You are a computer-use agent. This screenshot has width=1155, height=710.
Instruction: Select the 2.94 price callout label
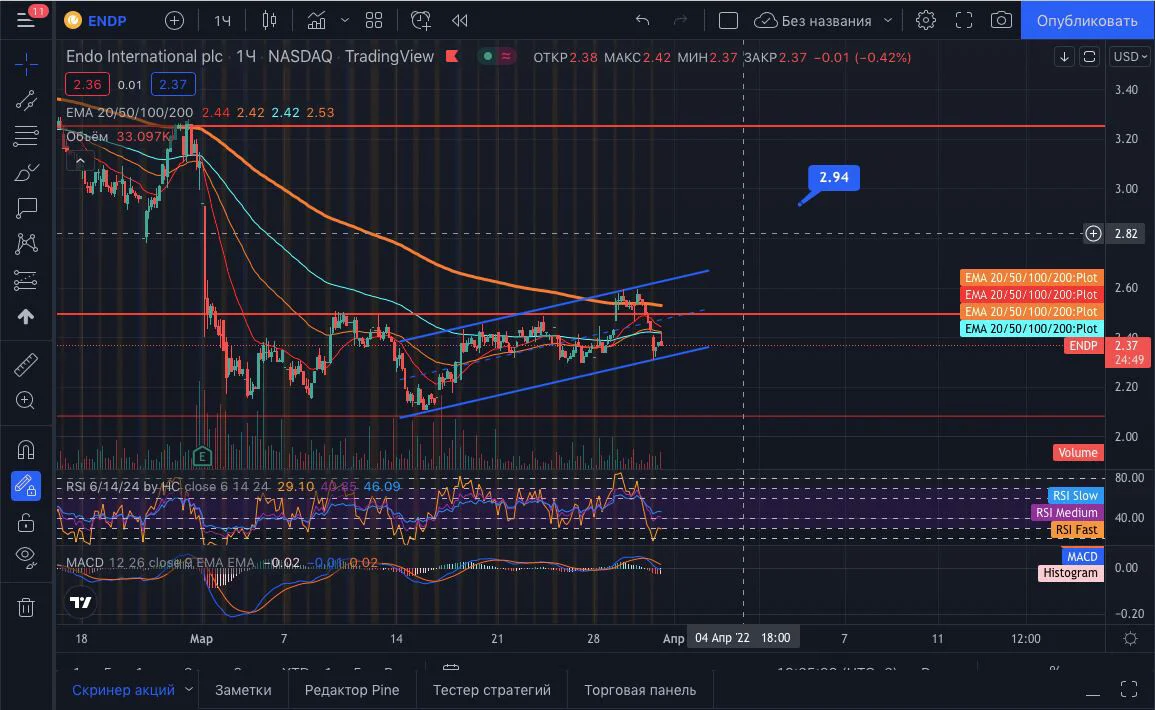tap(834, 178)
